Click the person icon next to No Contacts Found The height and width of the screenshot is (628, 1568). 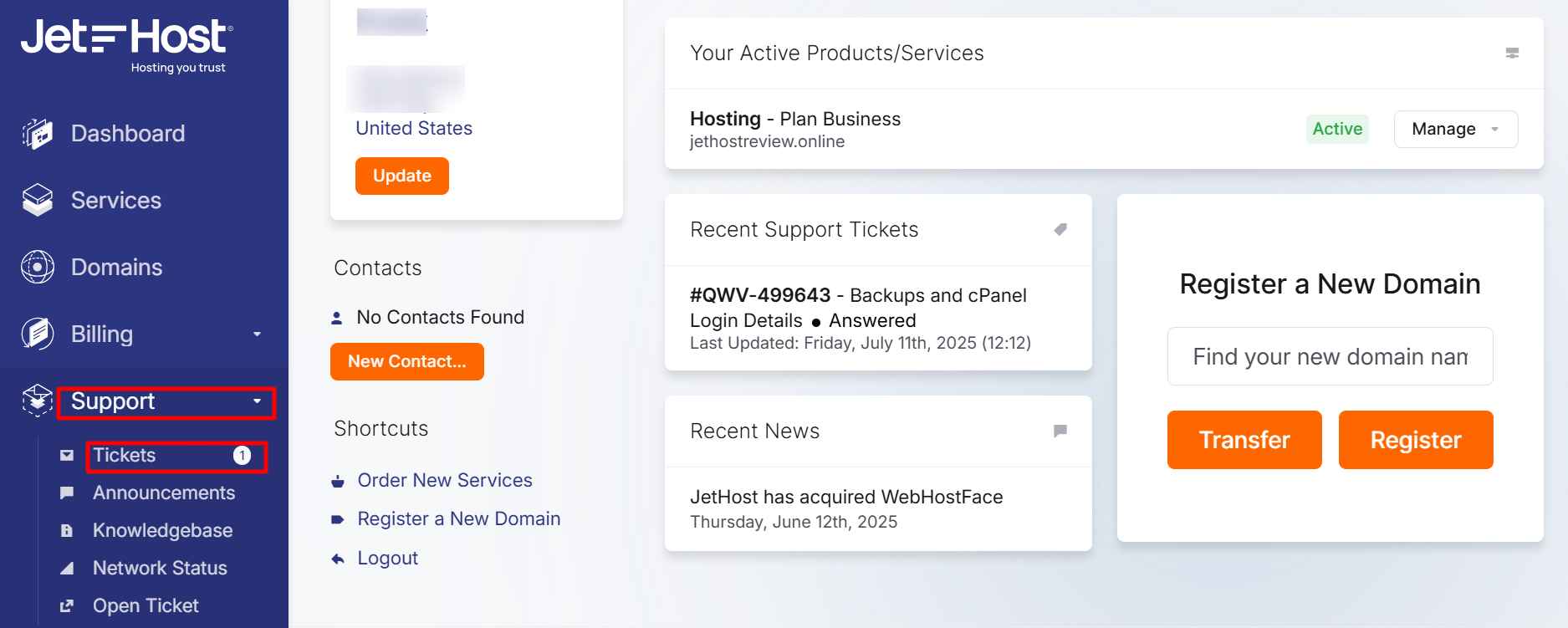(337, 318)
